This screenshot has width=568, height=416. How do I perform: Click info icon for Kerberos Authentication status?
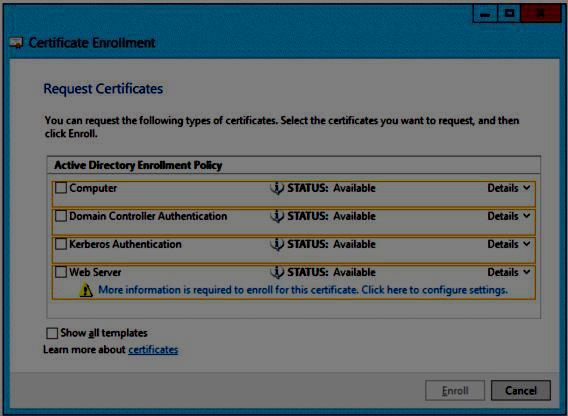coord(277,244)
